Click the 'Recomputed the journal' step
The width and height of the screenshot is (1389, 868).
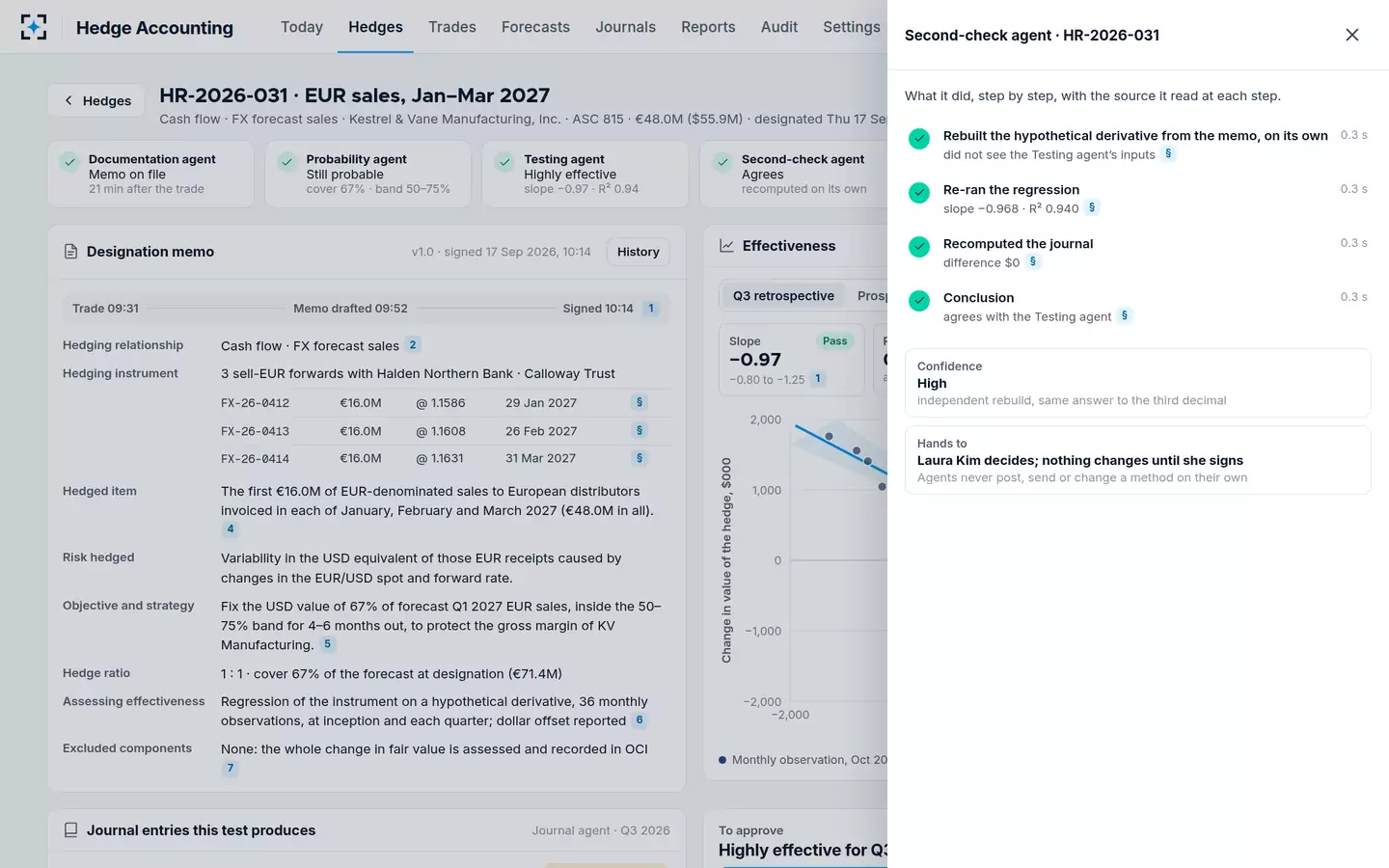[x=1138, y=253]
